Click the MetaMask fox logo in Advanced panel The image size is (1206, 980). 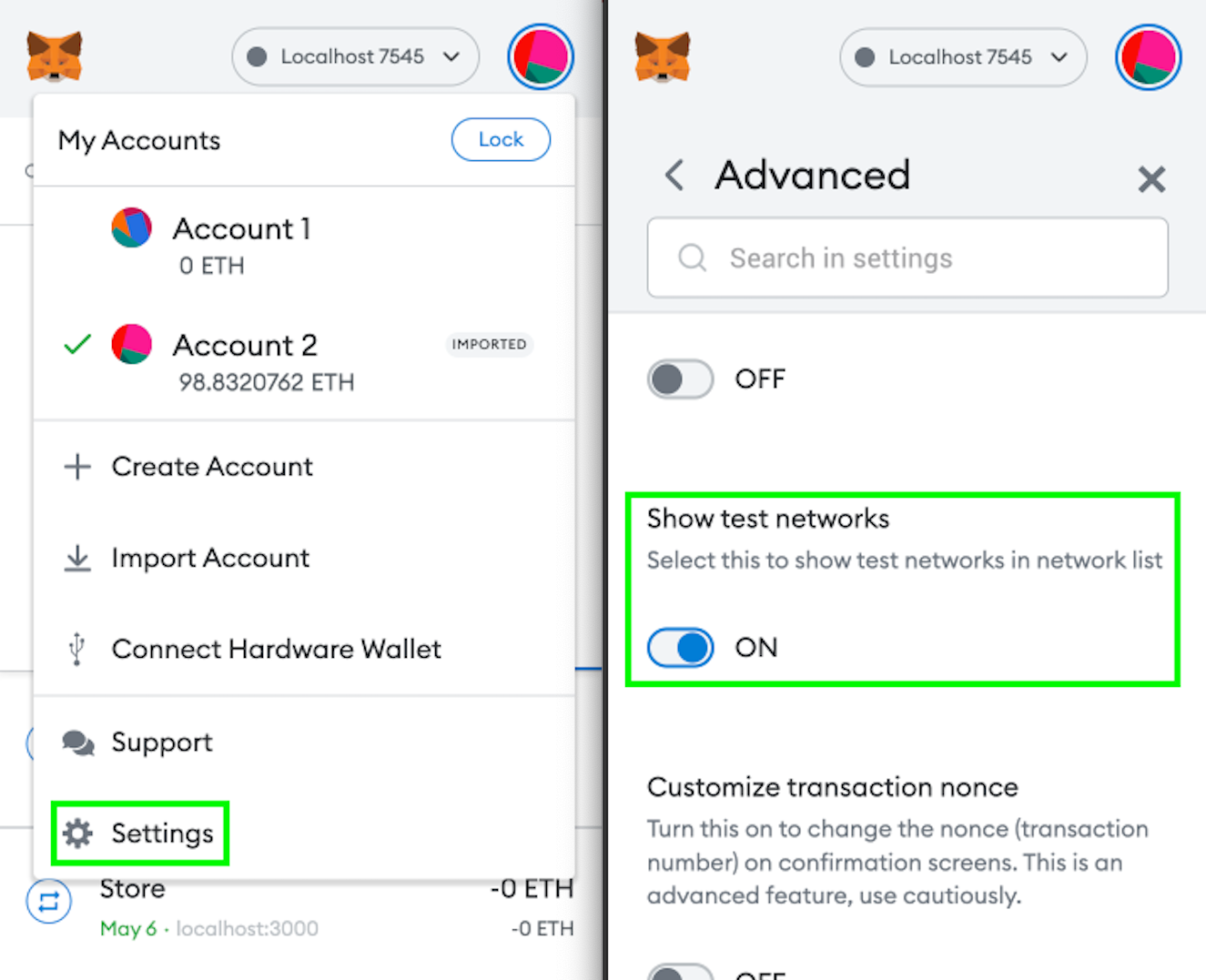[663, 56]
